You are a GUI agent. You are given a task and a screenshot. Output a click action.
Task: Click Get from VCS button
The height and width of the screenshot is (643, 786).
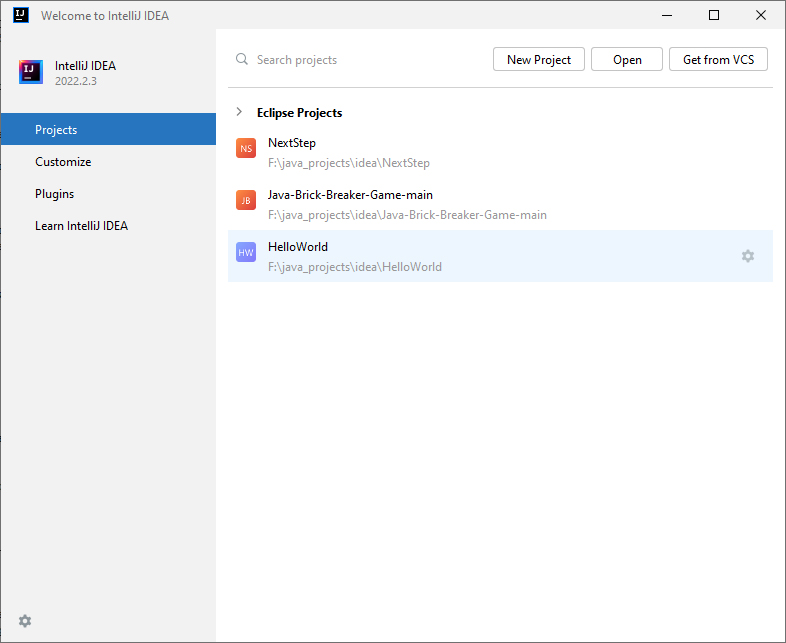click(x=718, y=59)
